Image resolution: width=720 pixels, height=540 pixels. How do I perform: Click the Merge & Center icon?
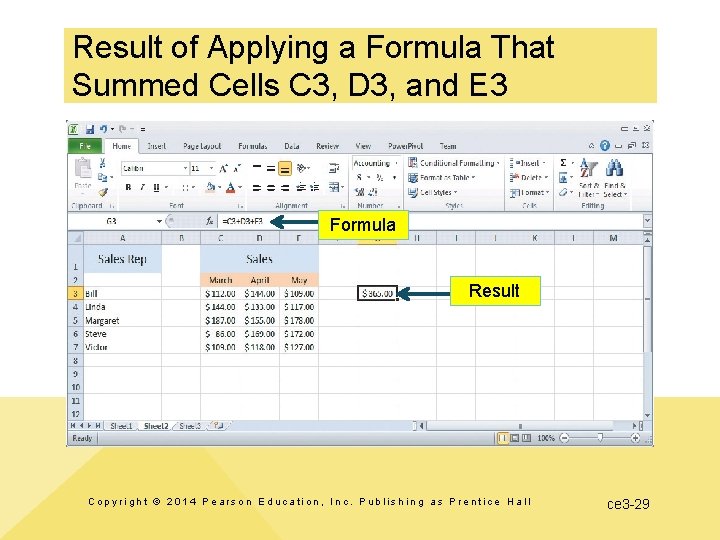[334, 187]
